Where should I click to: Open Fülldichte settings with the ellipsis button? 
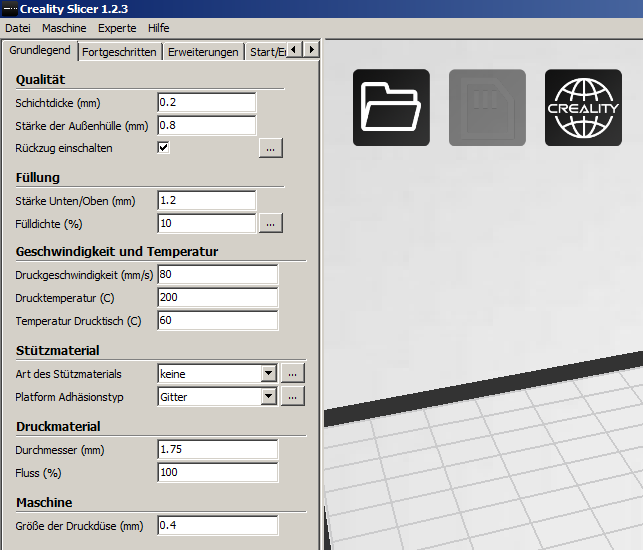tap(271, 223)
